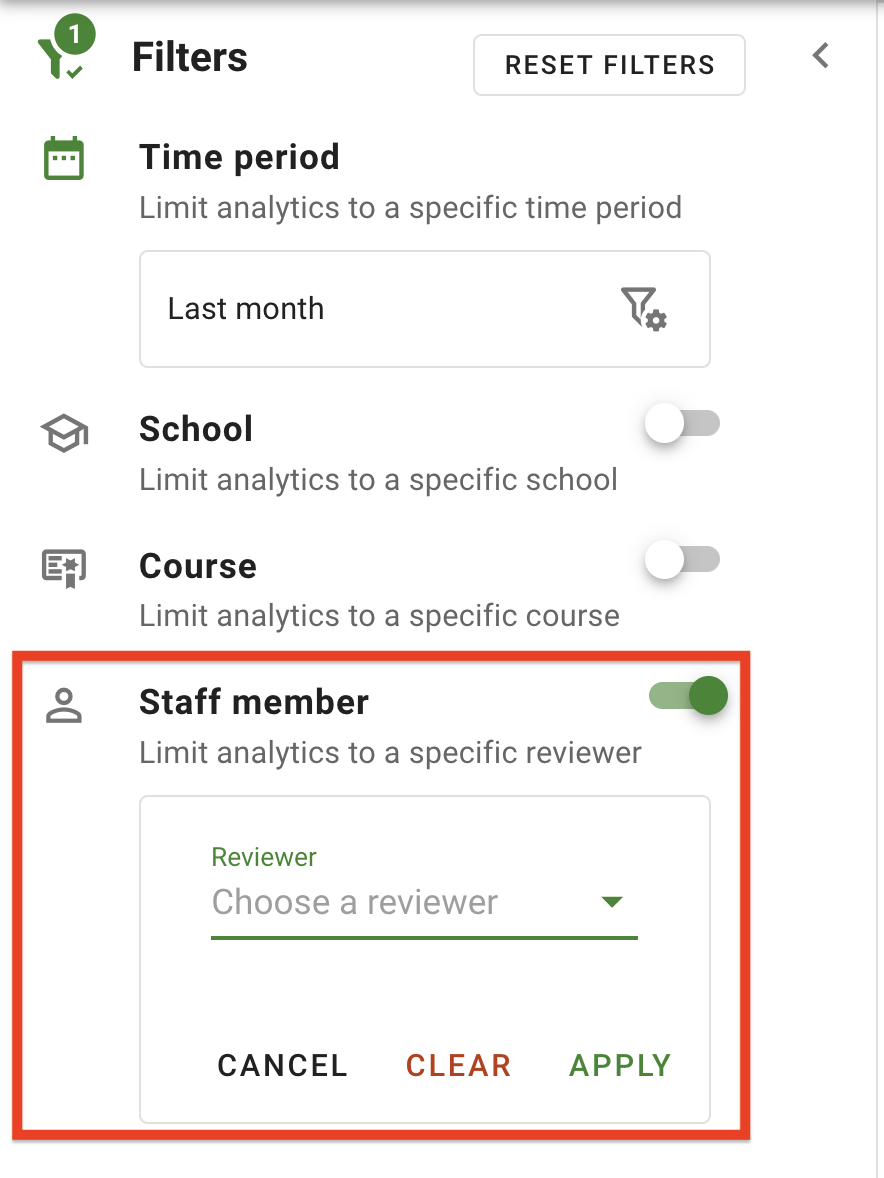Enable the School filter toggle

pos(682,424)
